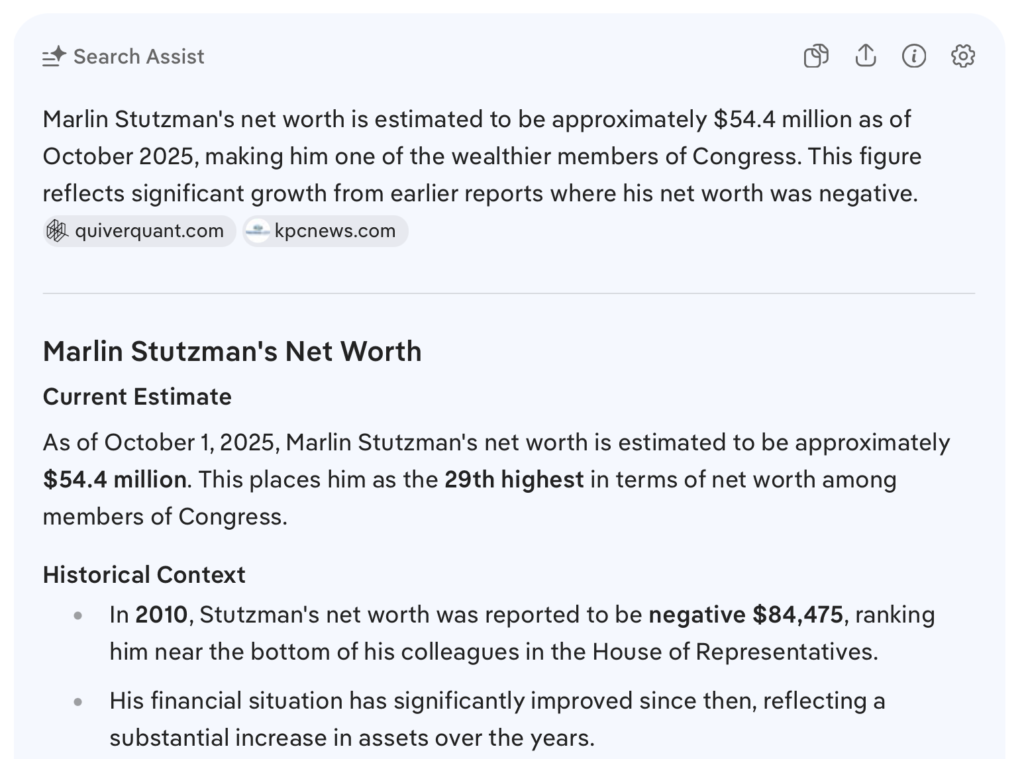Click the kpcnews.com favicon

258,231
